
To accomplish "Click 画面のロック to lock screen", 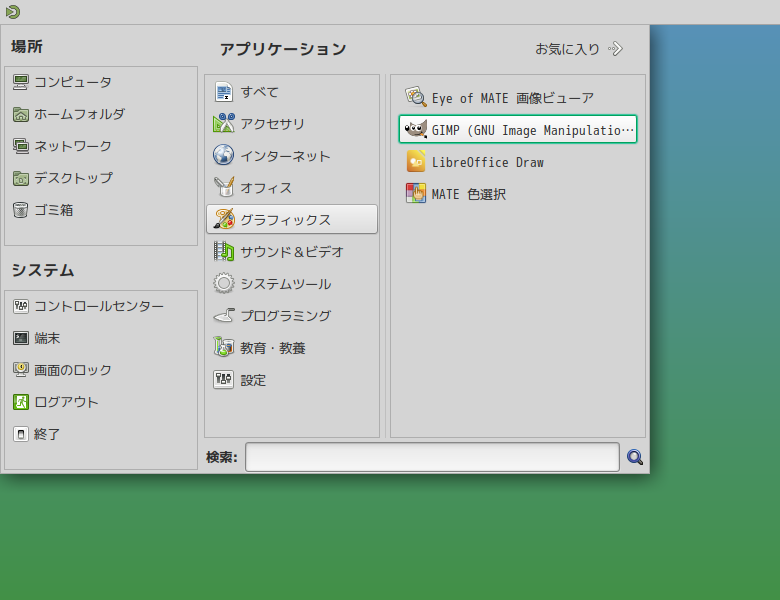I will tap(62, 370).
